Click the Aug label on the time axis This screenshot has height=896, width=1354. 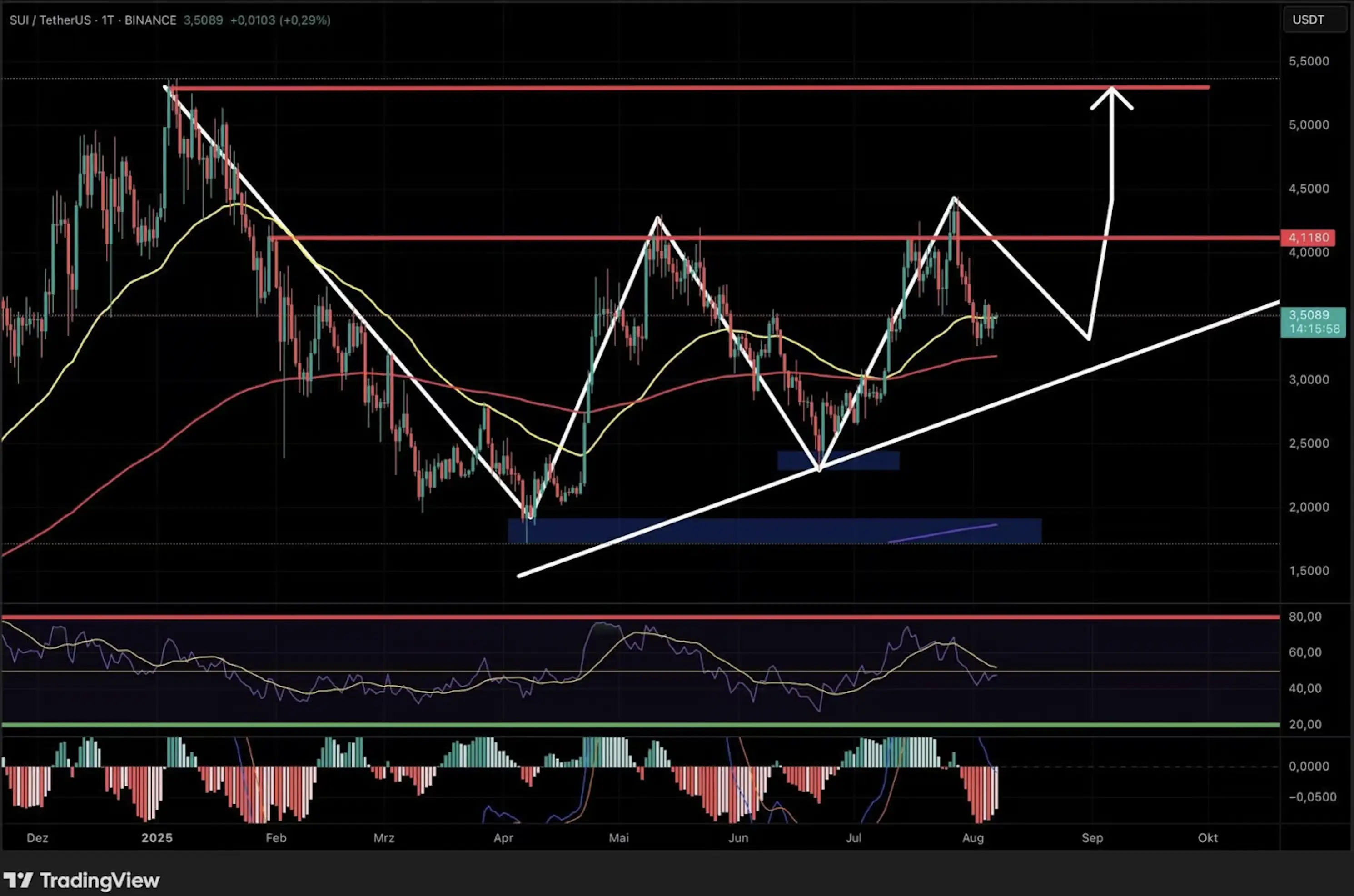pos(974,838)
